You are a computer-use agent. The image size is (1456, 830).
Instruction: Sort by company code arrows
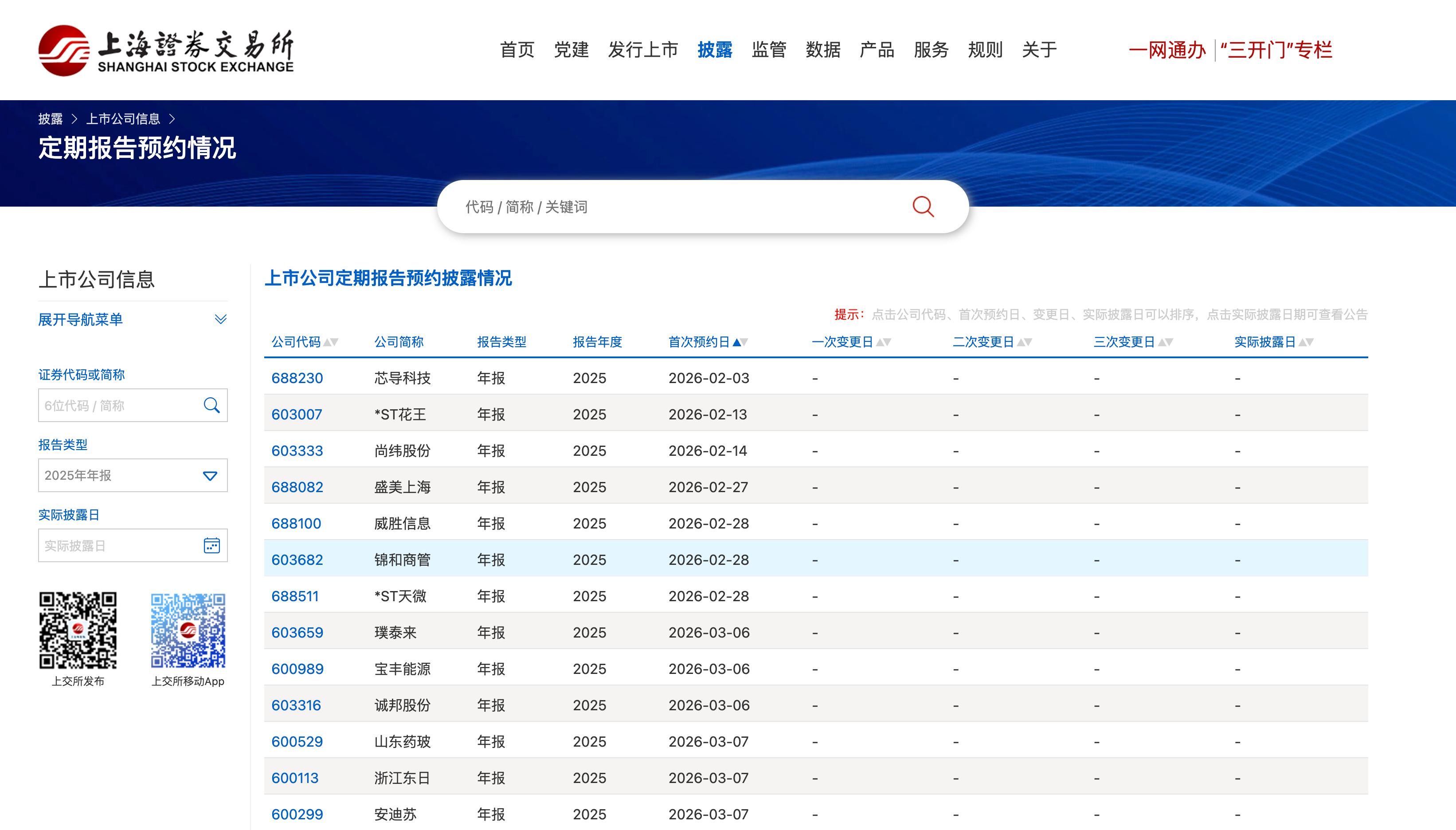point(331,342)
